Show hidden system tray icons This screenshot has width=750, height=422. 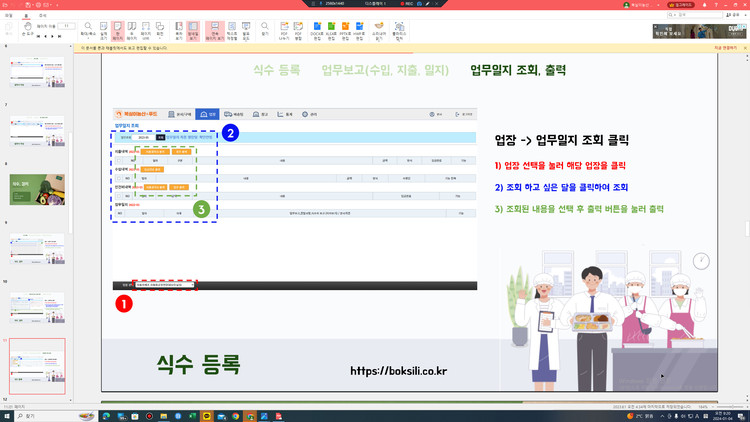click(662, 416)
